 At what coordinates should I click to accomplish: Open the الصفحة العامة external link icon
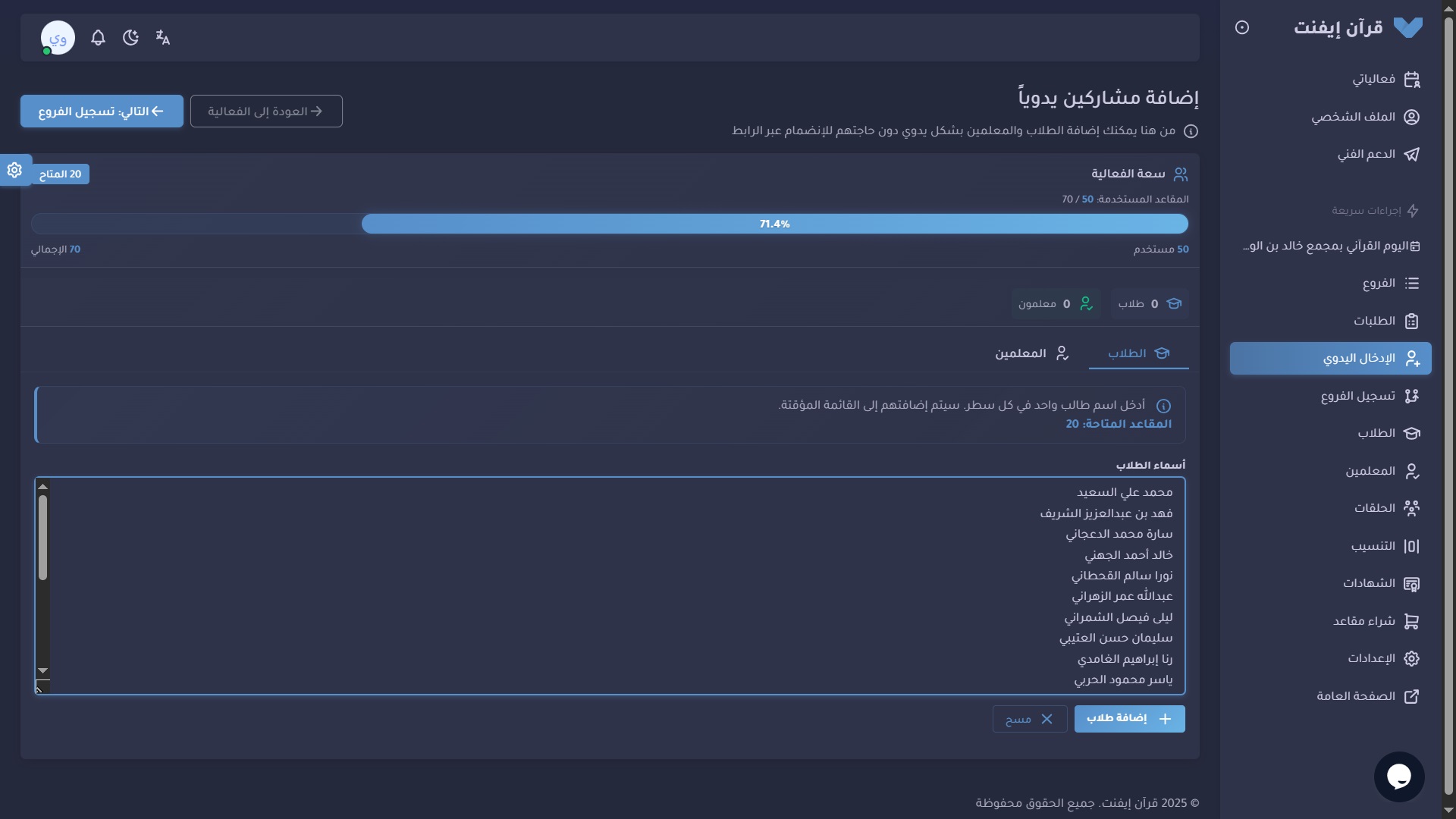pyautogui.click(x=1411, y=696)
